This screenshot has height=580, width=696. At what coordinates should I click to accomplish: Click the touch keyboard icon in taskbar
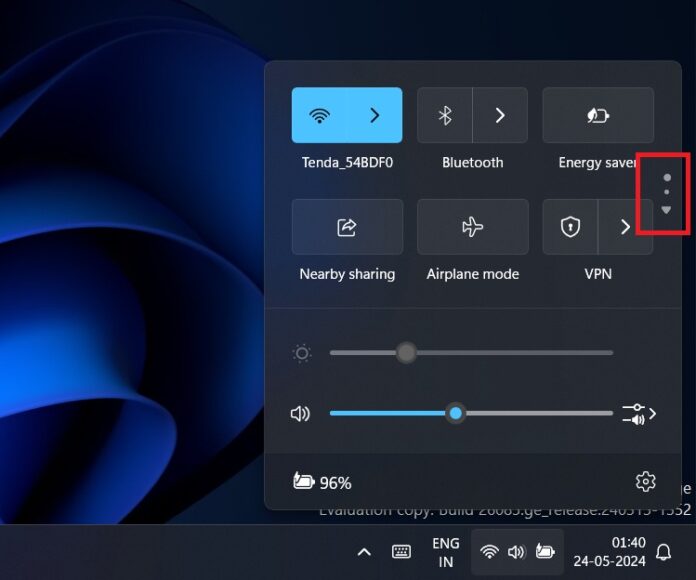tap(401, 552)
